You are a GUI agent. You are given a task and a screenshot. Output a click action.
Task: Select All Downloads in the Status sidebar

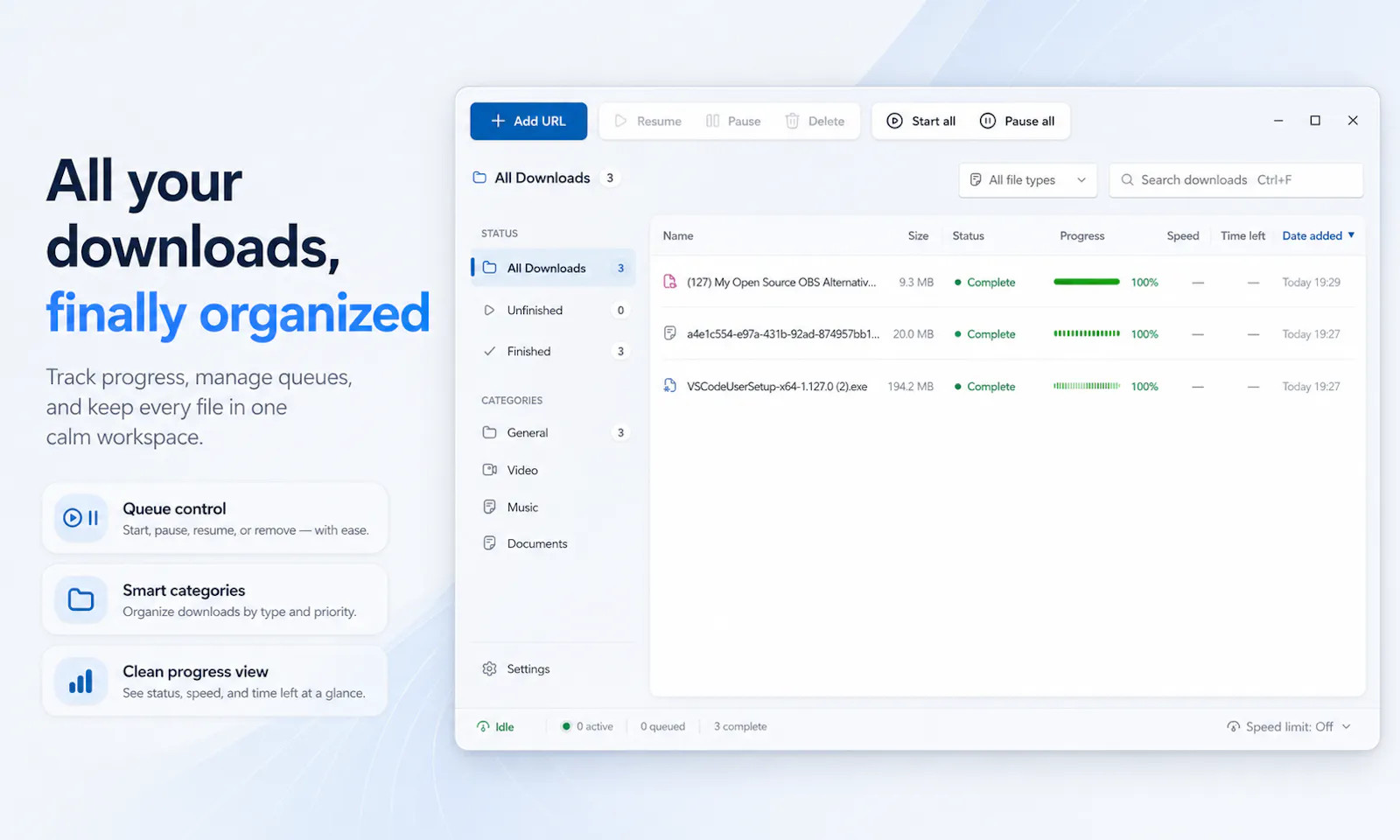(553, 268)
